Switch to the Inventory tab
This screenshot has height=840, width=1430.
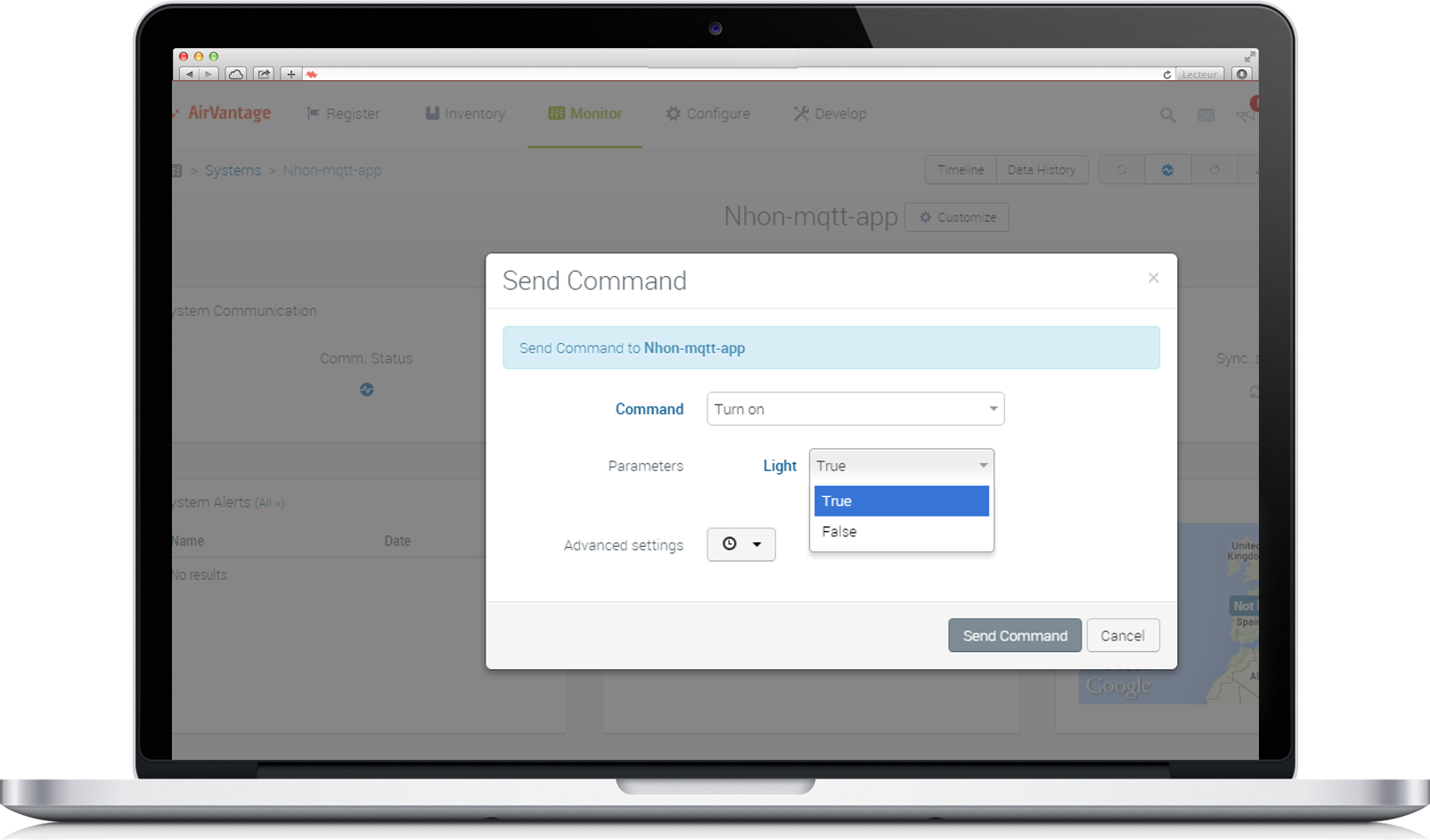pyautogui.click(x=465, y=114)
